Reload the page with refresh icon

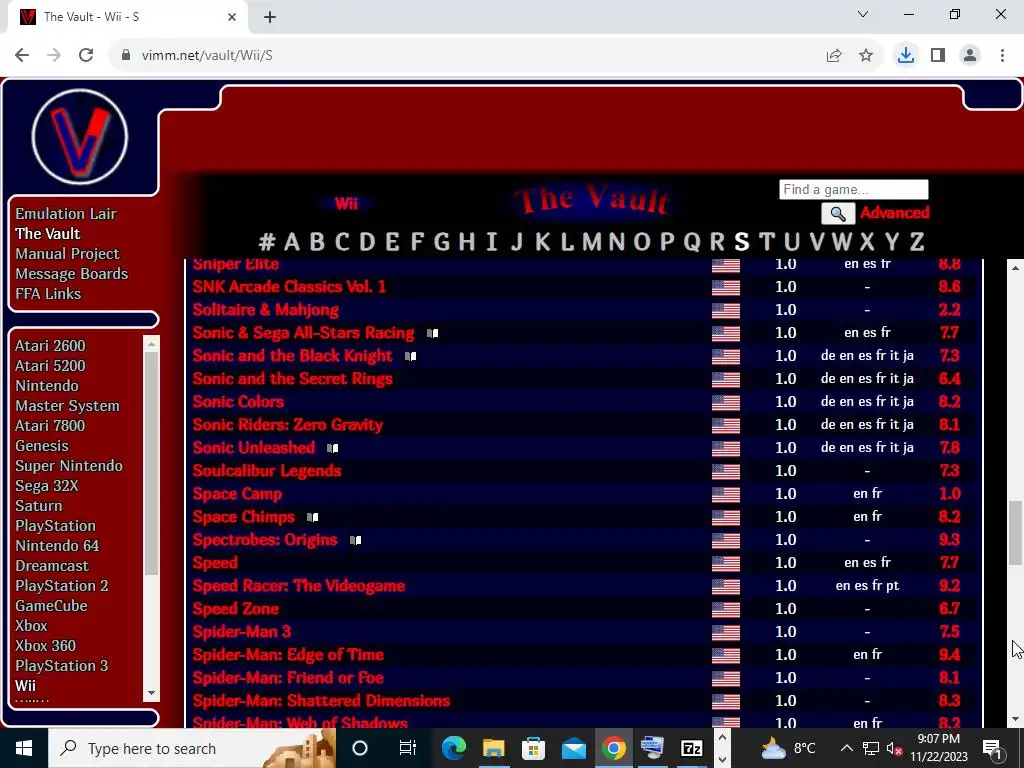[86, 56]
